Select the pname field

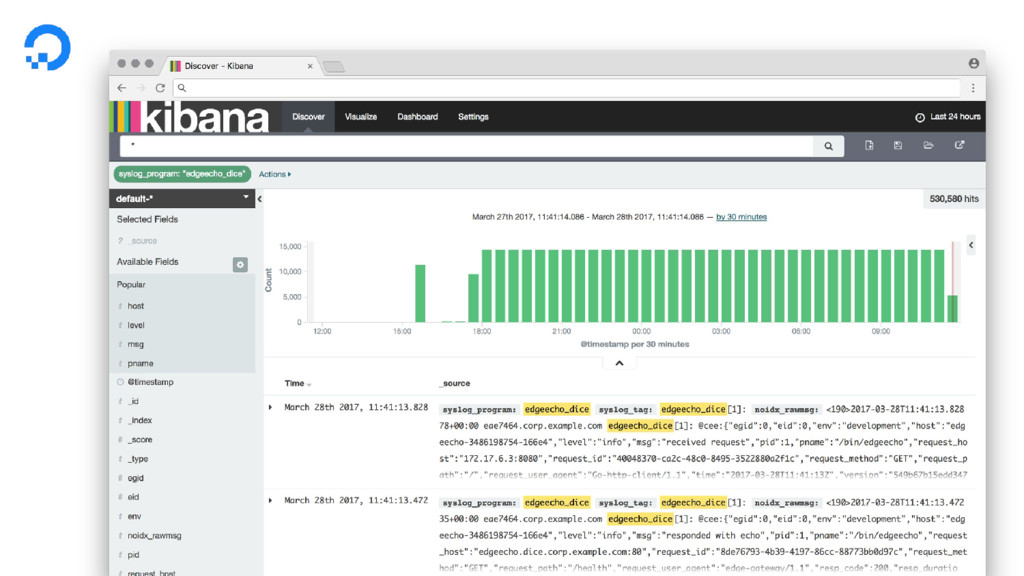pos(140,363)
